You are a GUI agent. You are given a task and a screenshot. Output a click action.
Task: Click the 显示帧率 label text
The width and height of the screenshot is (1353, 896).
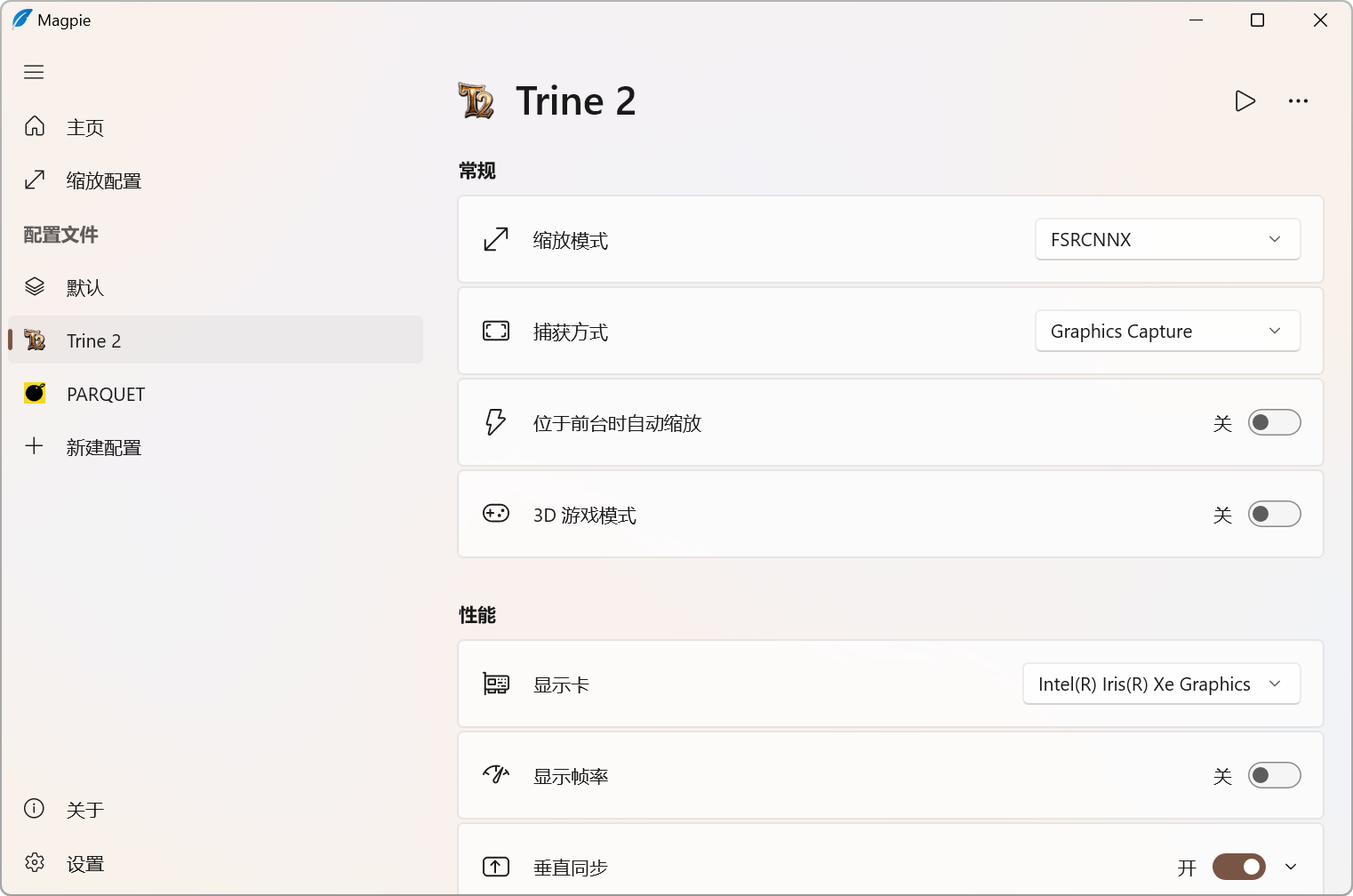571,776
